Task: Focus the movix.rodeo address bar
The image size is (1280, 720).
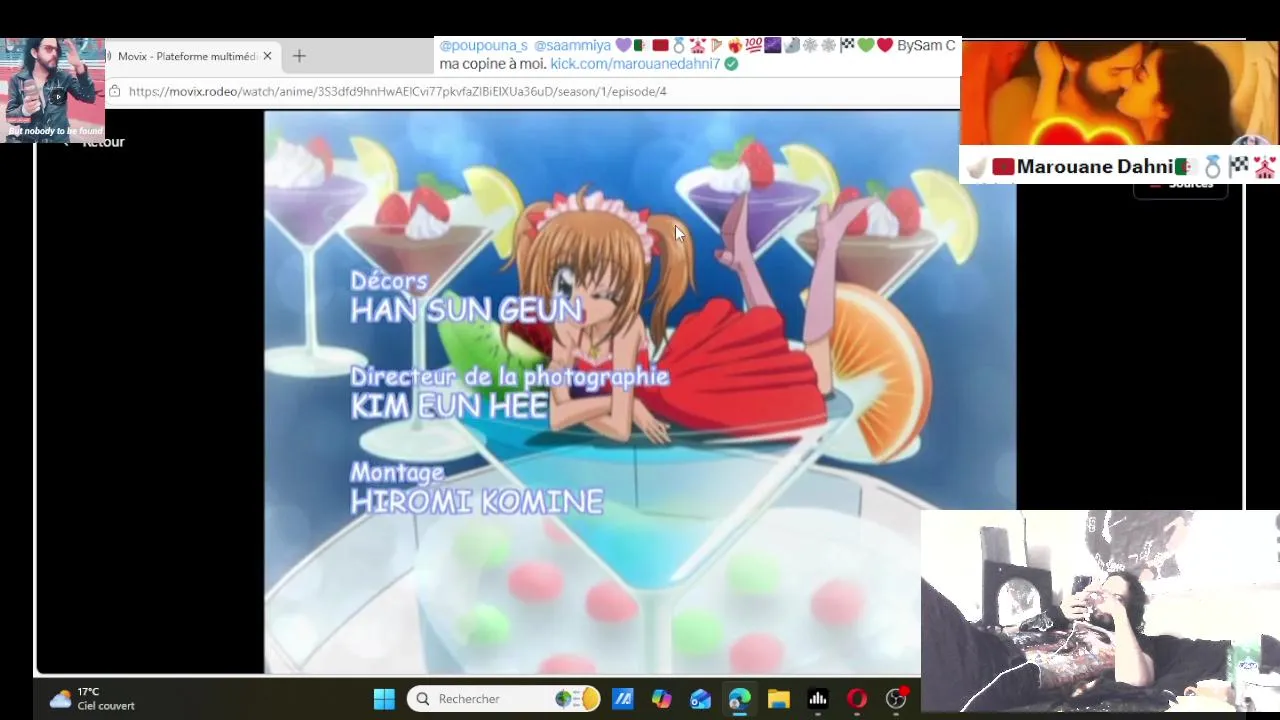Action: point(397,91)
